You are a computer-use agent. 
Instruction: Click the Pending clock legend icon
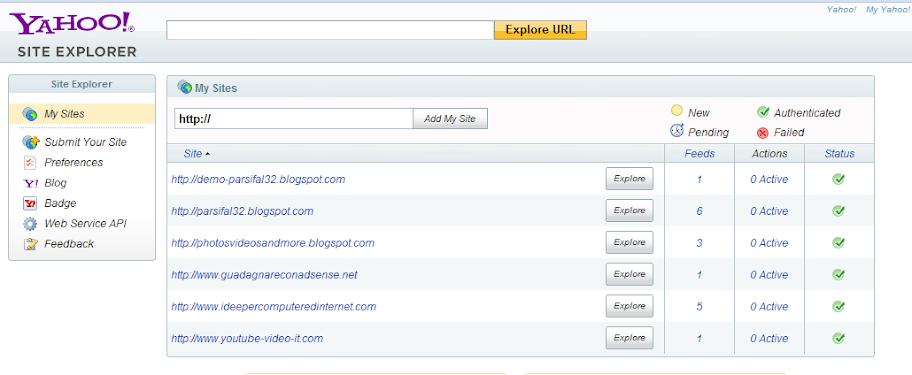point(676,130)
